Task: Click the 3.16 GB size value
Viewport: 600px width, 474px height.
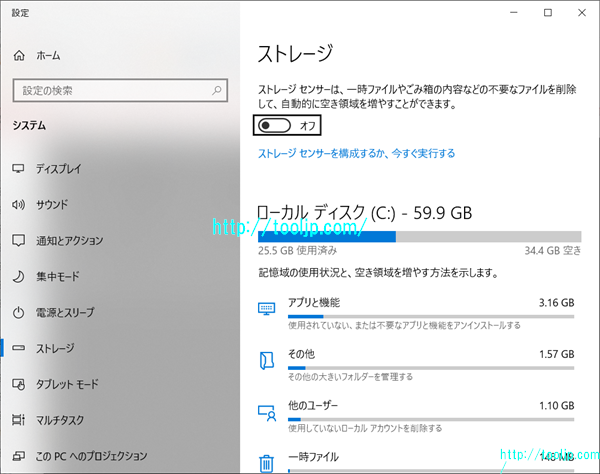Action: click(556, 303)
